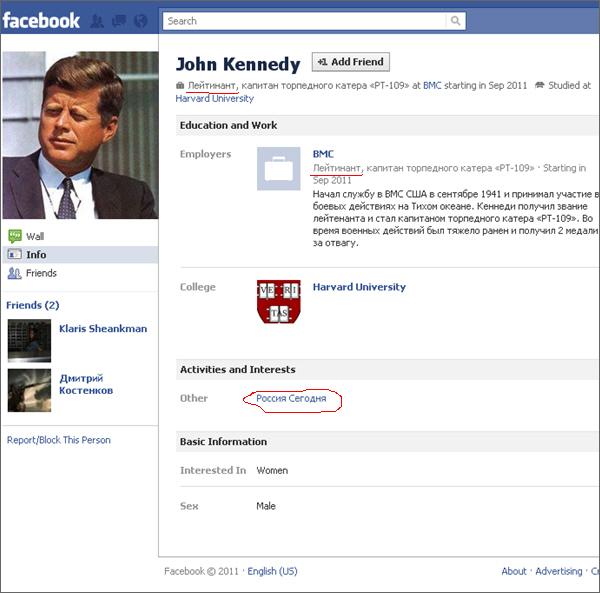Open Harvard University under College

pyautogui.click(x=359, y=287)
